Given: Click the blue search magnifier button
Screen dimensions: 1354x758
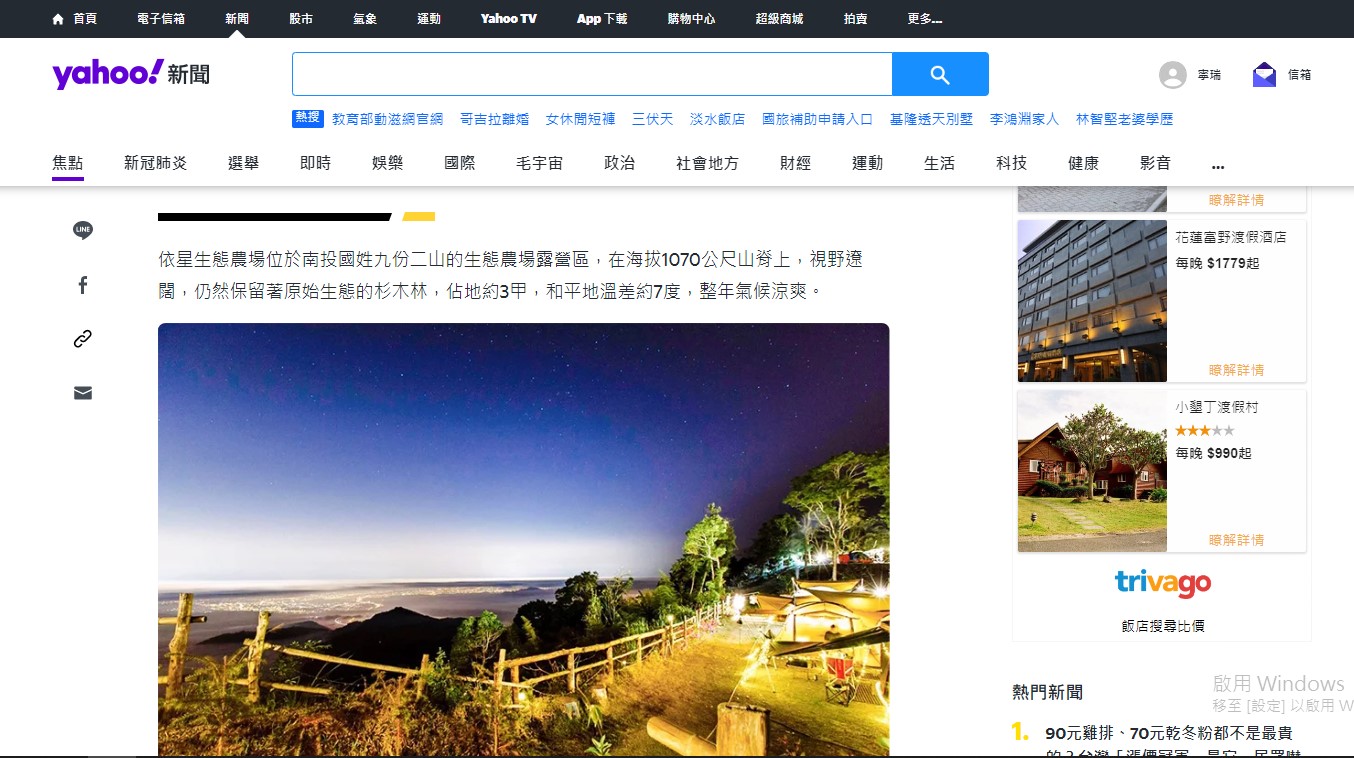Looking at the screenshot, I should [x=940, y=74].
